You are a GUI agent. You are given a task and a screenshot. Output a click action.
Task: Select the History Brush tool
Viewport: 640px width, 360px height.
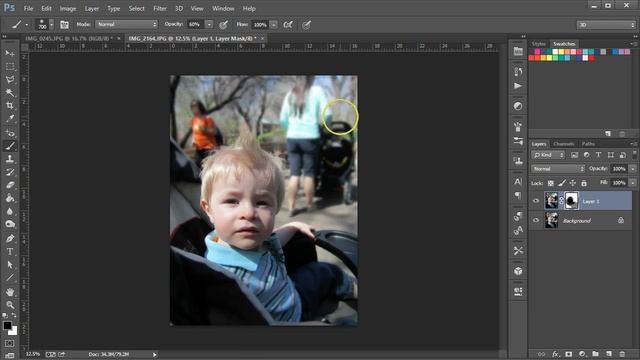(10, 172)
